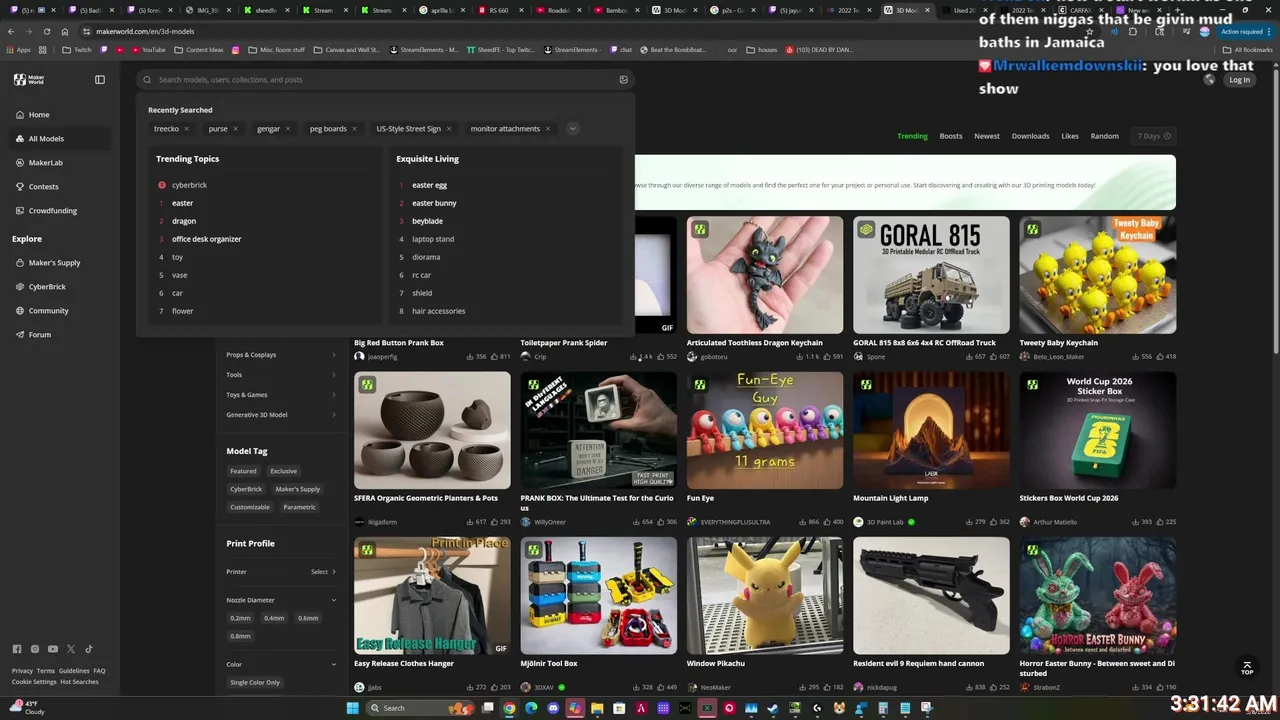The width and height of the screenshot is (1280, 720).
Task: Open Discord from the taskbar
Action: 553,708
